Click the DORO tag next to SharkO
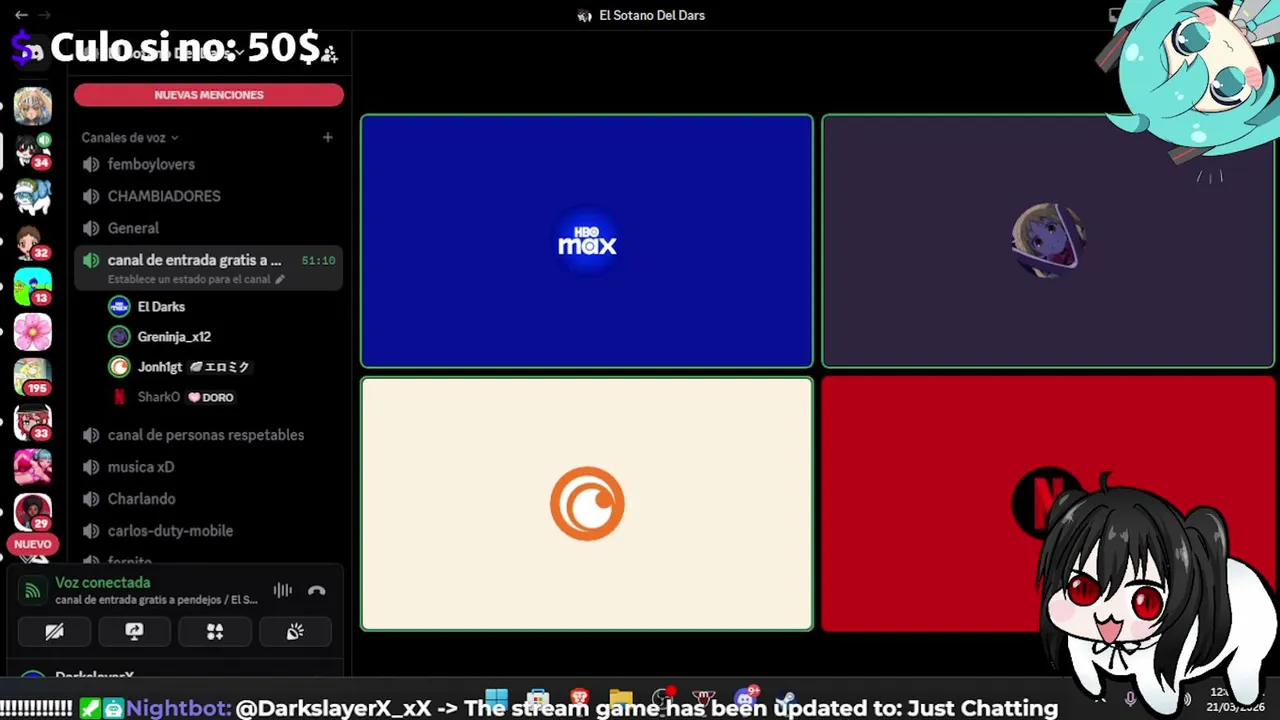Viewport: 1280px width, 720px height. (x=211, y=397)
